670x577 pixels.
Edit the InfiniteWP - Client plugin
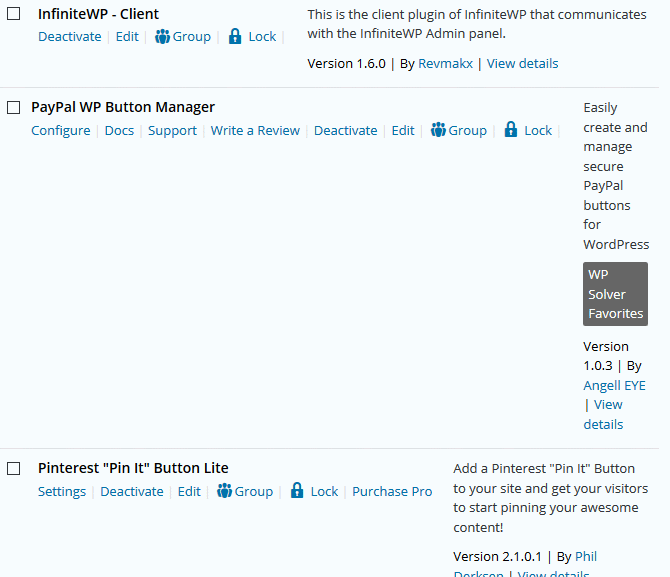(x=127, y=37)
